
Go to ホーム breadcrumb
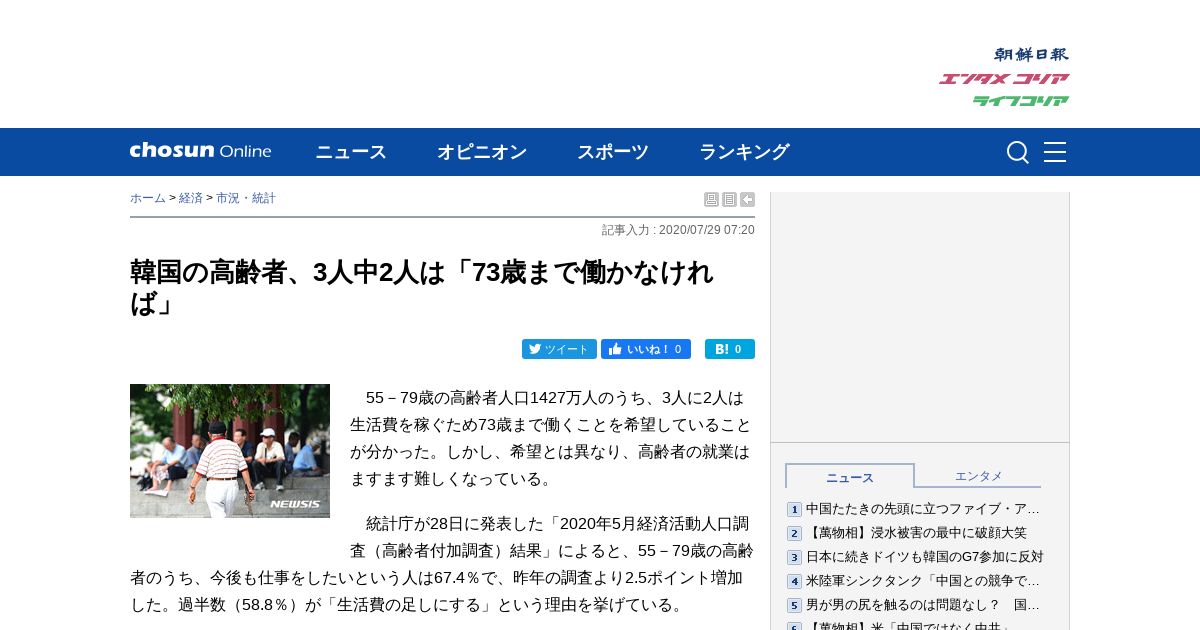point(148,198)
